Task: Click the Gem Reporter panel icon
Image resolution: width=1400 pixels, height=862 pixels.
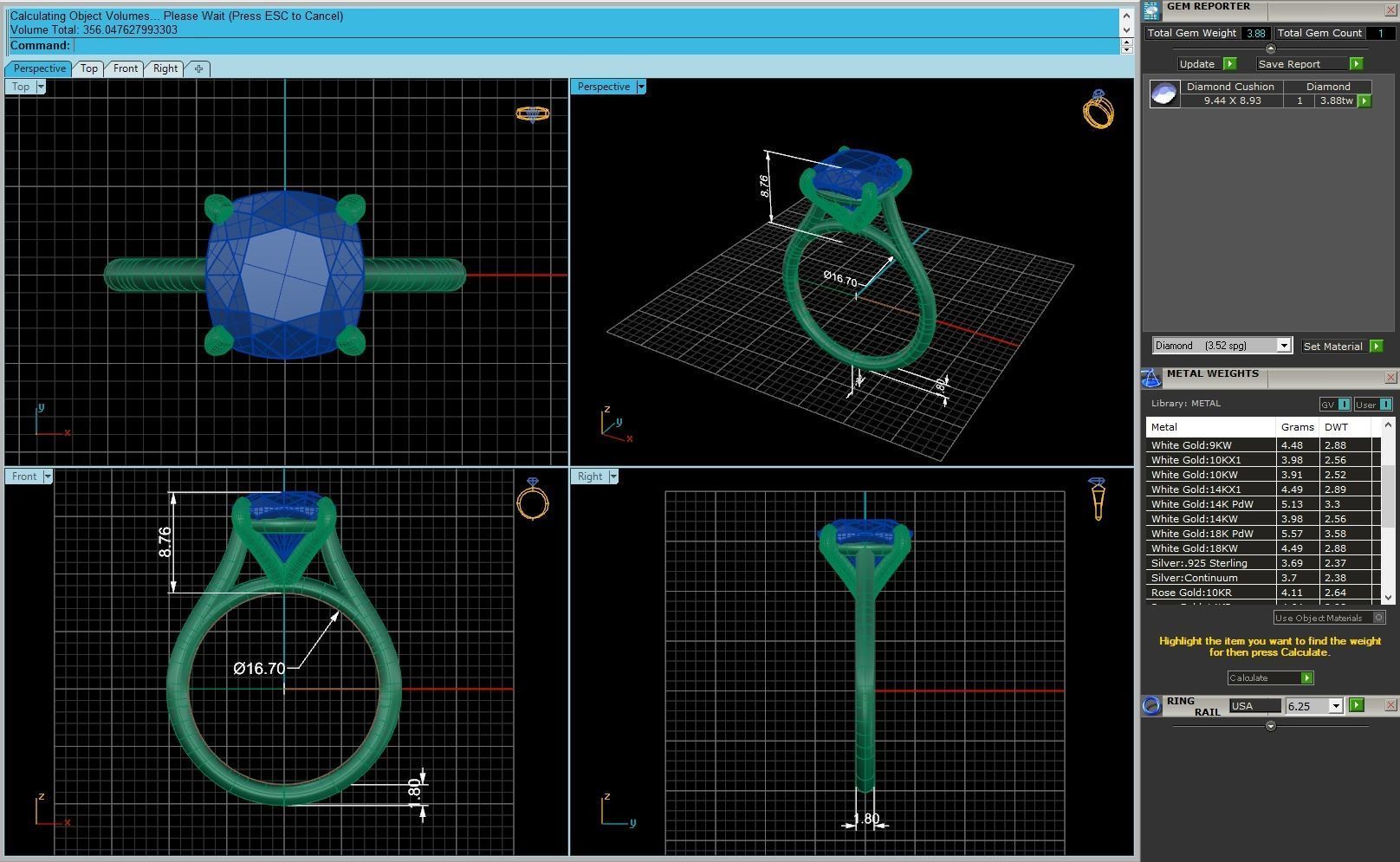Action: click(1150, 10)
